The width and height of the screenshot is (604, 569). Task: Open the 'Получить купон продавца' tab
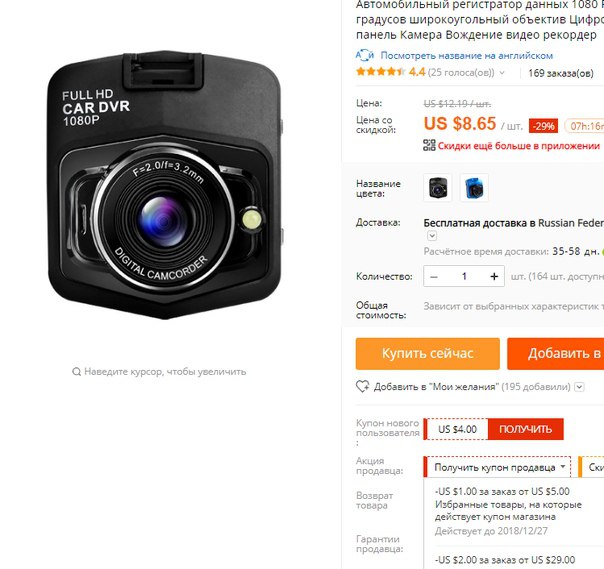(x=497, y=467)
